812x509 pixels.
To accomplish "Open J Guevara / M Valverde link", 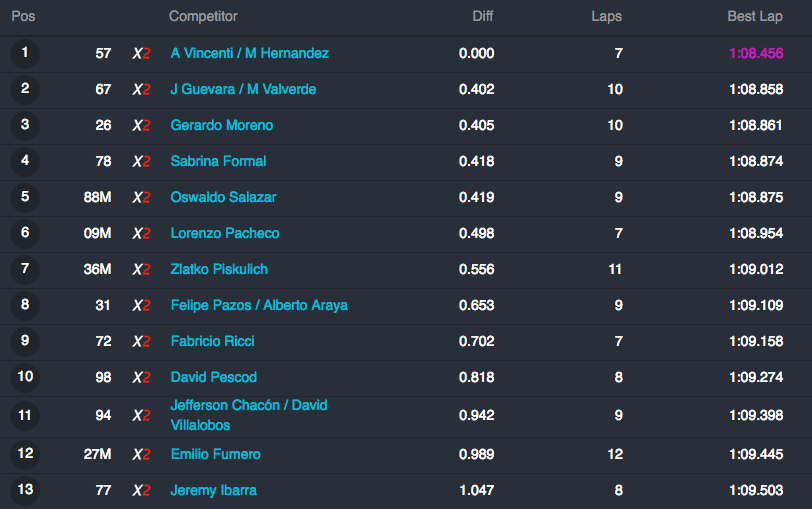I will (x=243, y=89).
